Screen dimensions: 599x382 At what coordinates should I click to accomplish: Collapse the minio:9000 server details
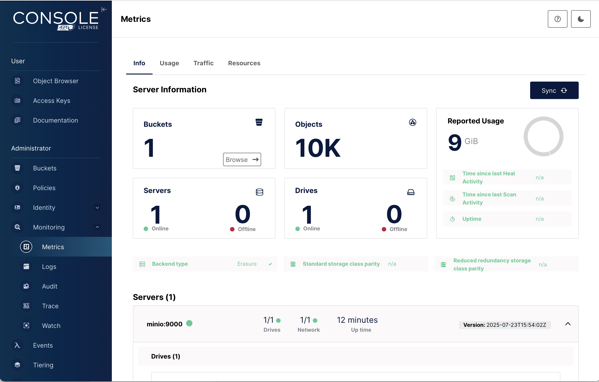pos(568,324)
